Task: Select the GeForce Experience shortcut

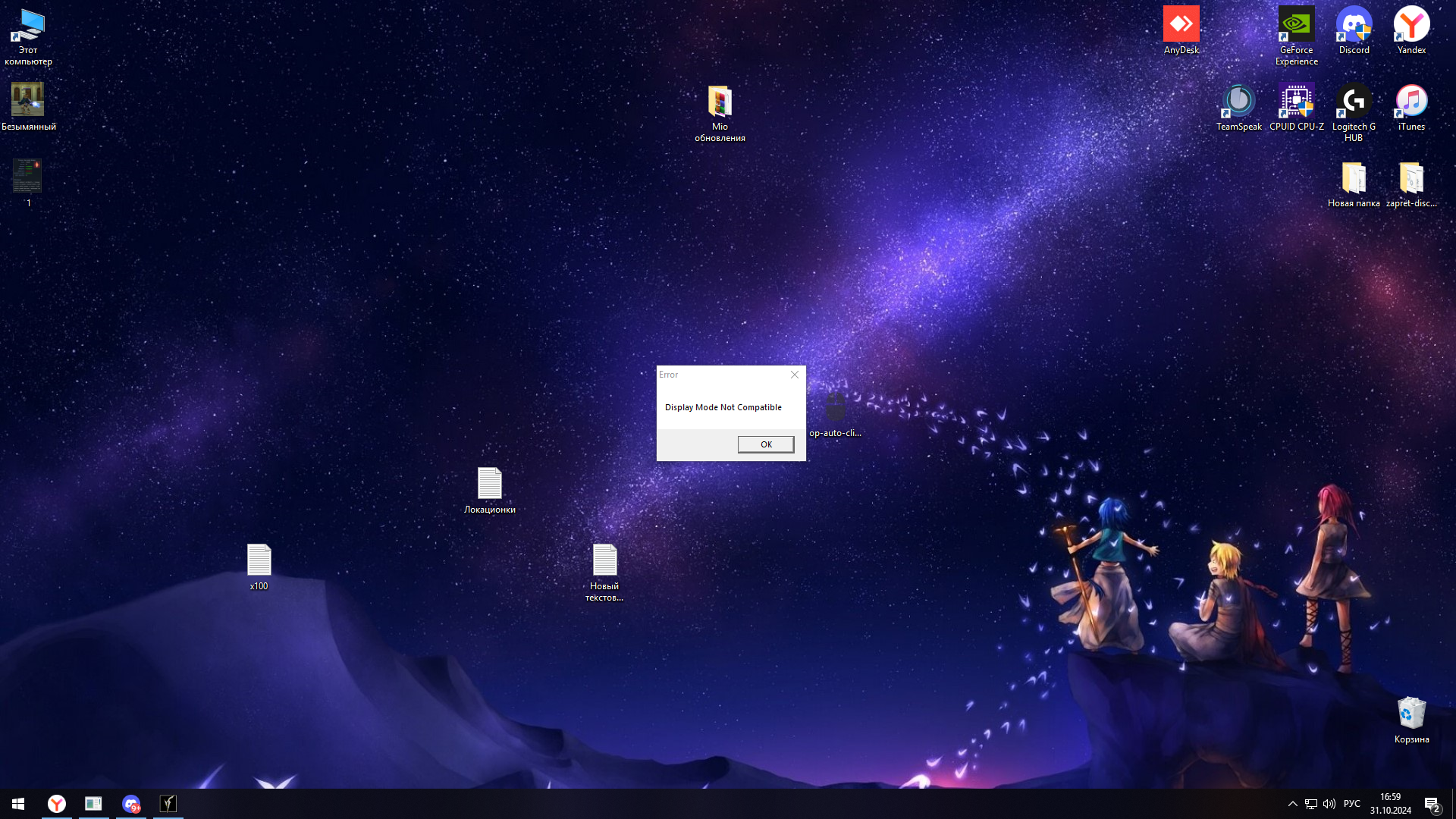Action: 1296,25
